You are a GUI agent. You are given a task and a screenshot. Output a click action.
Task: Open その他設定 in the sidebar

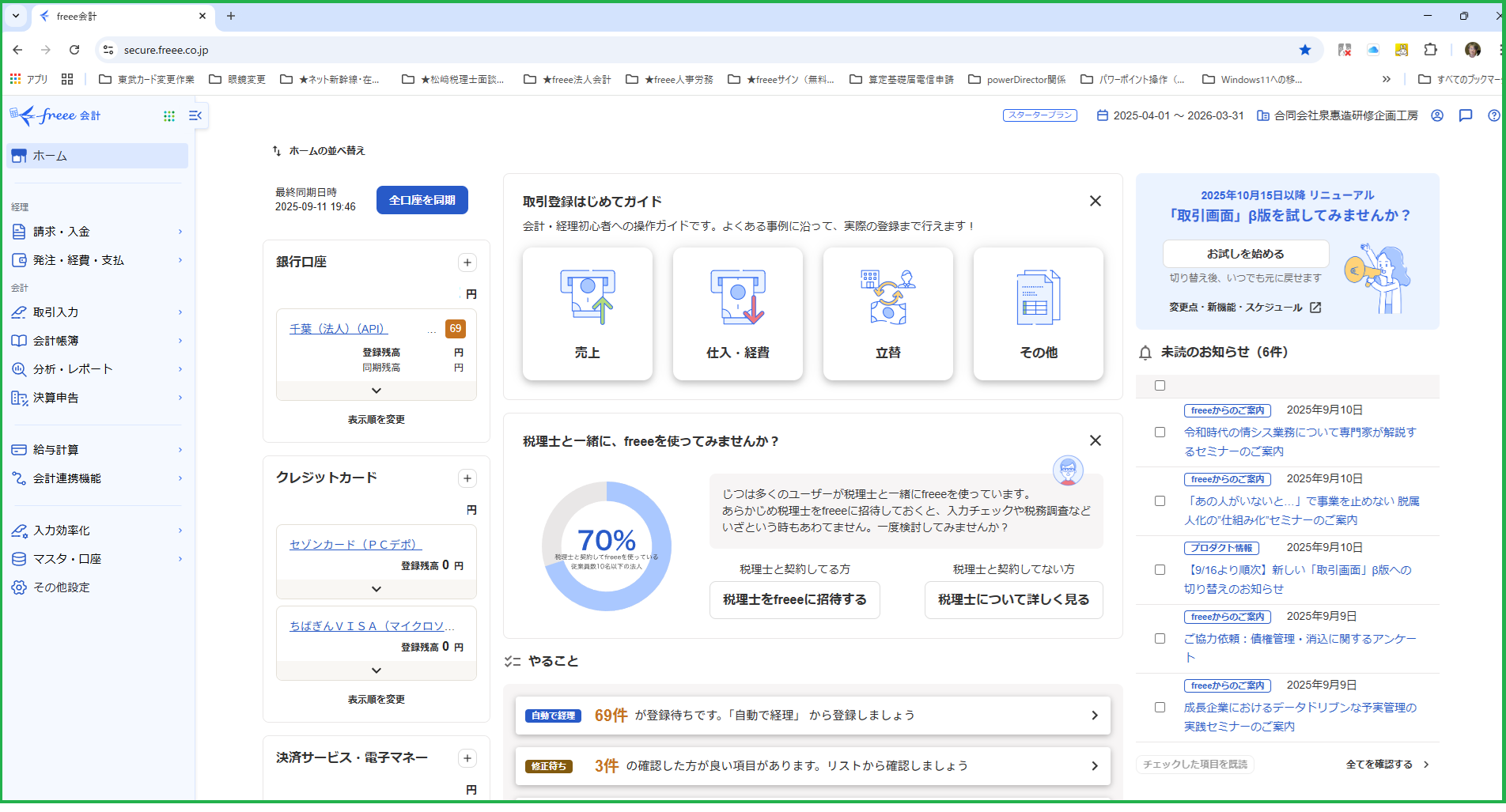pos(97,587)
